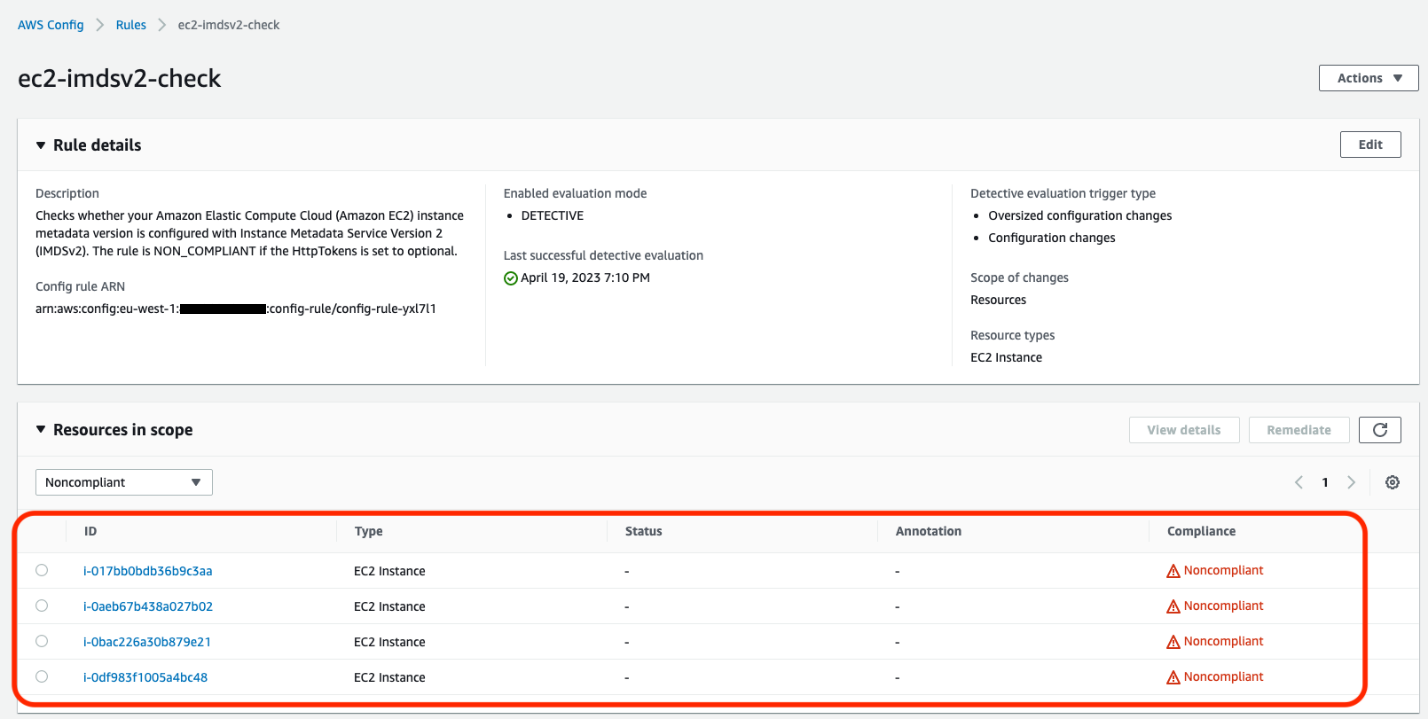
Task: Navigate to Rules via the breadcrumb
Action: pos(130,24)
